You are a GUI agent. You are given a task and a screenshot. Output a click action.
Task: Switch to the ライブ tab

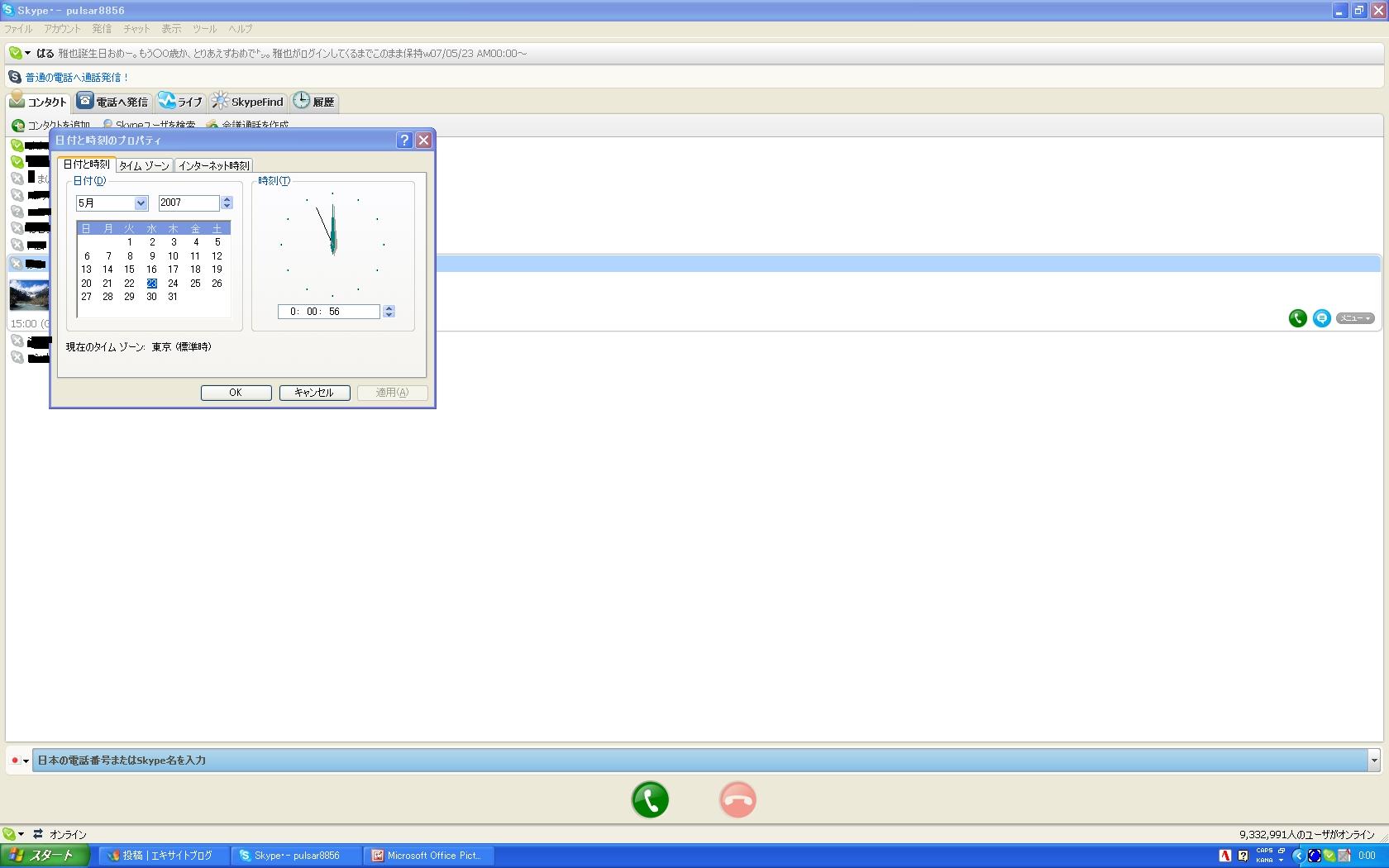(180, 102)
